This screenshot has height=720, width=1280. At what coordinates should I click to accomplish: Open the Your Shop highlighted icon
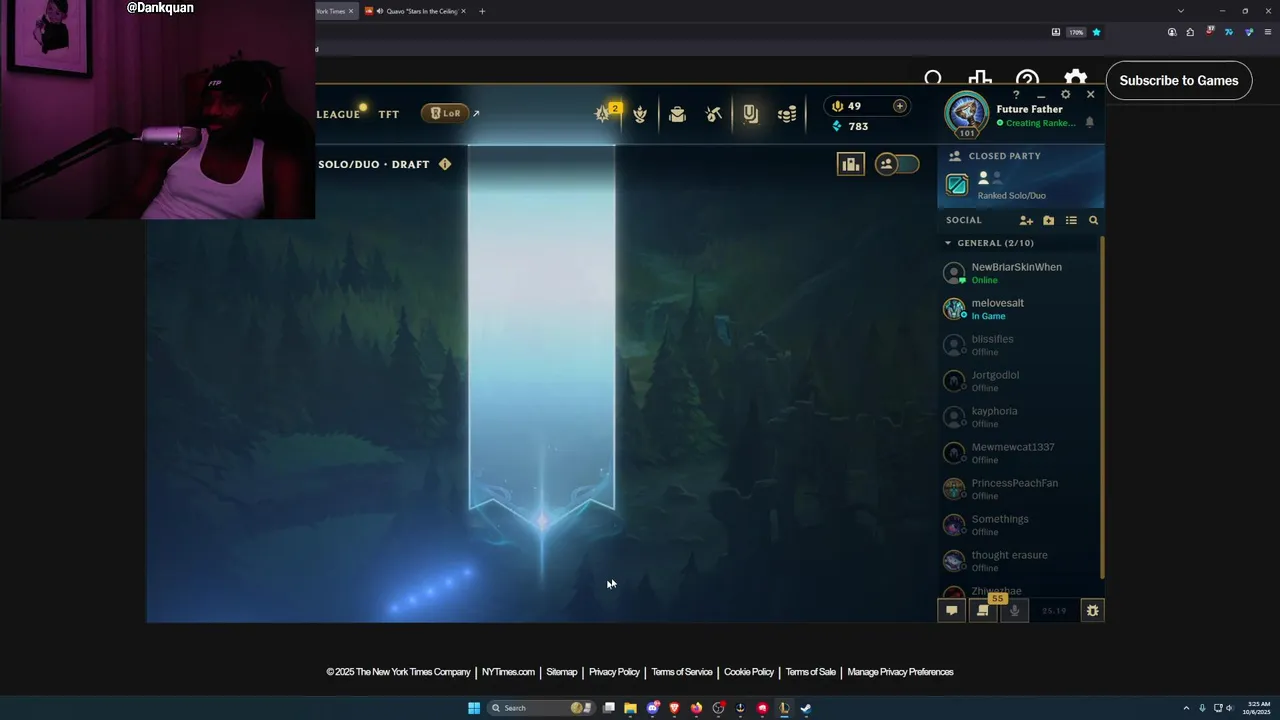[750, 114]
